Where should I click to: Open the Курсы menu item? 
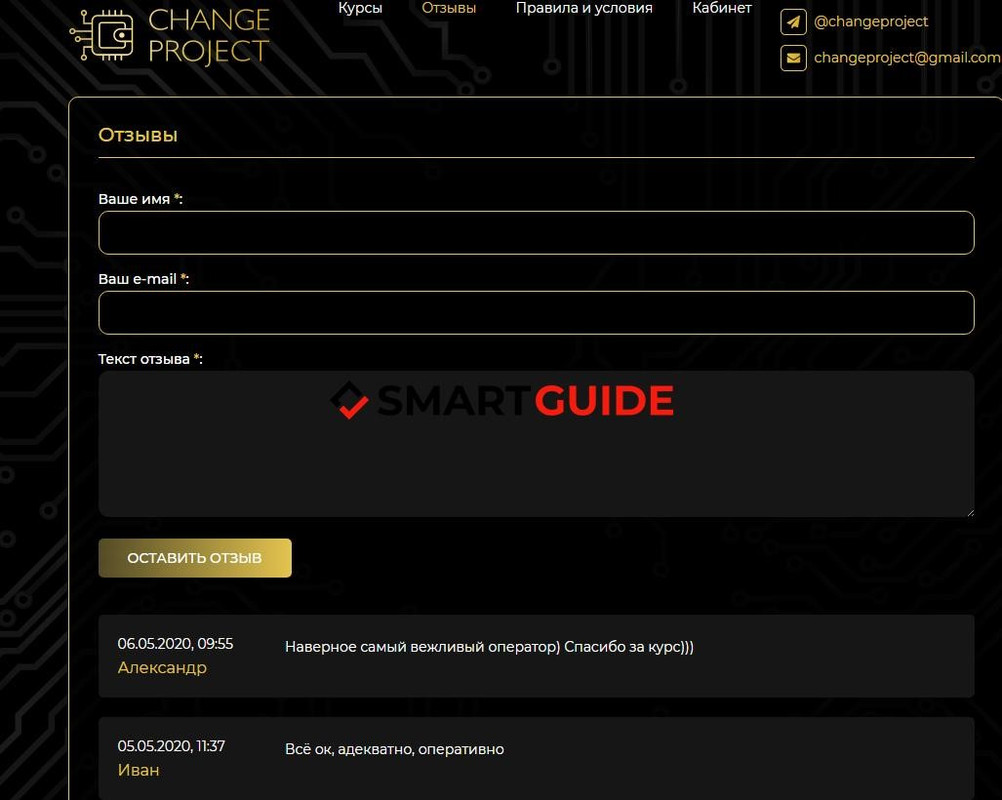[x=360, y=8]
